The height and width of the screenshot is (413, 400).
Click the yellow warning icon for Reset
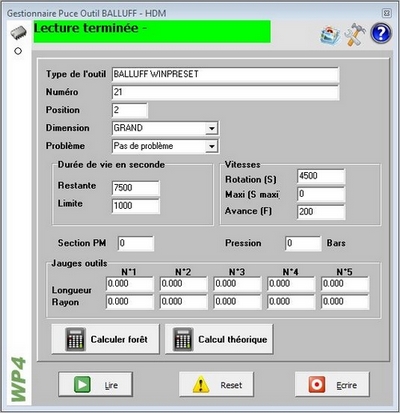201,384
